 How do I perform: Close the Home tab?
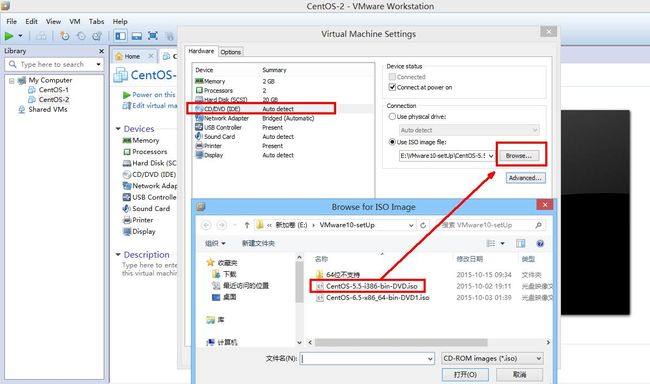tap(151, 56)
